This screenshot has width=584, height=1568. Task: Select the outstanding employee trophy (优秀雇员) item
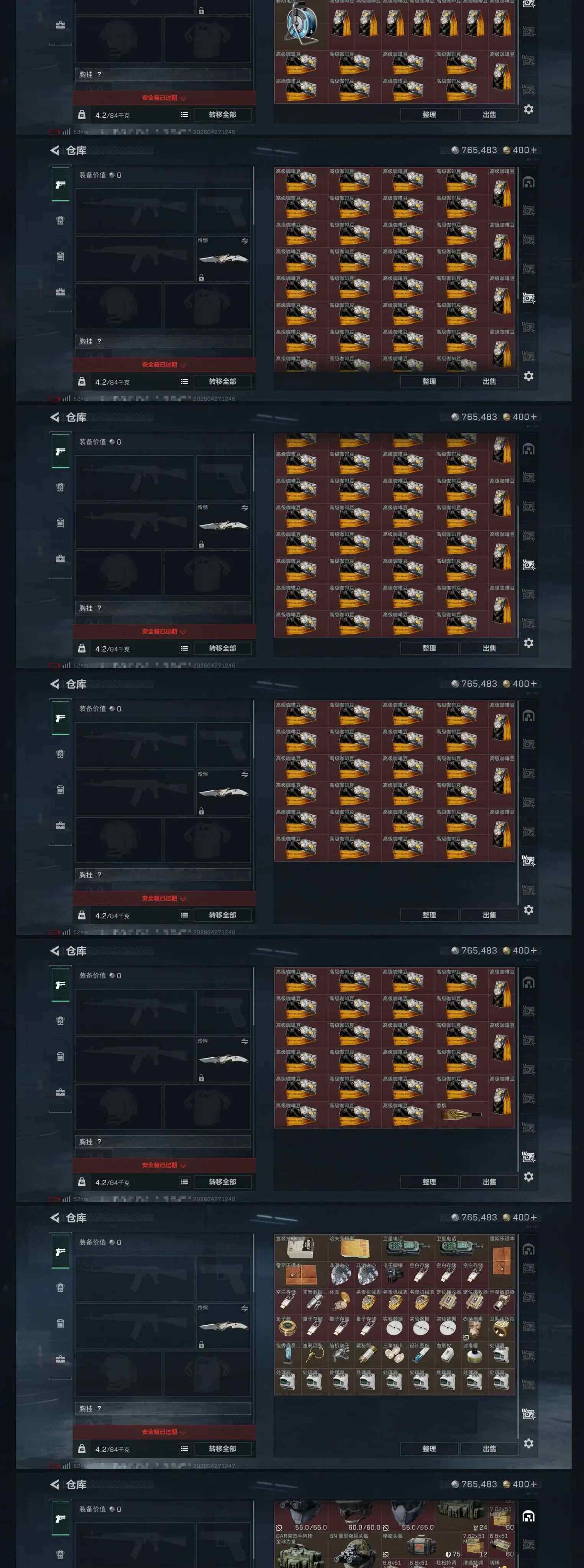pyautogui.click(x=288, y=1354)
